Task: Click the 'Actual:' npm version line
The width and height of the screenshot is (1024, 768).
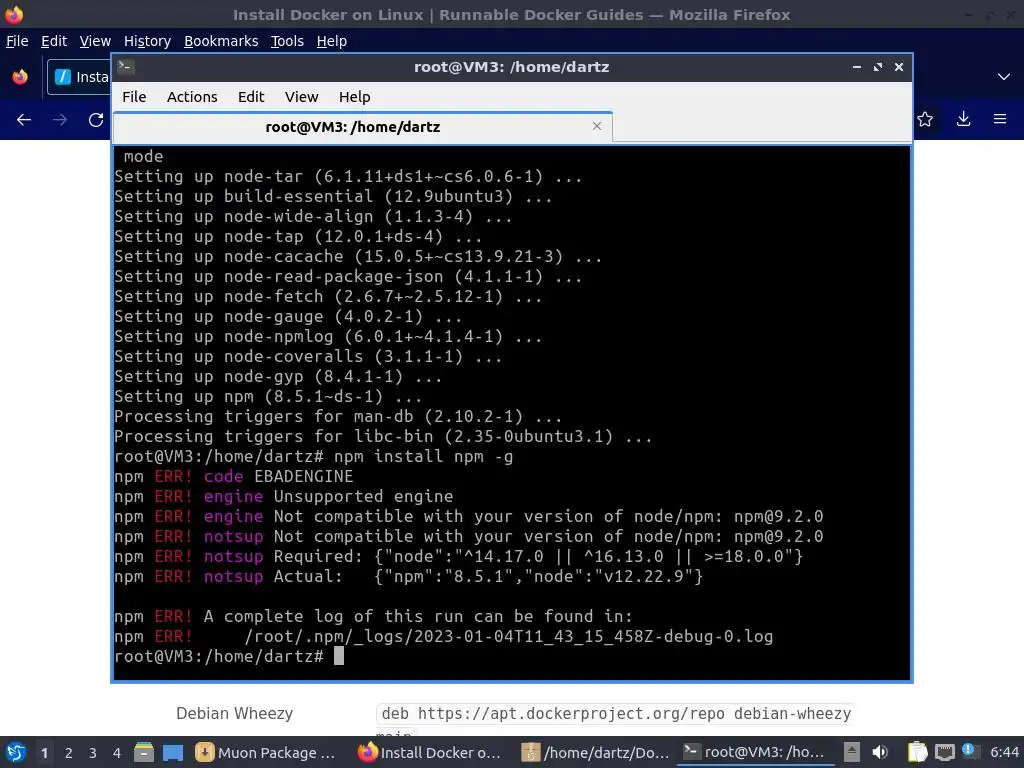Action: pyautogui.click(x=408, y=577)
